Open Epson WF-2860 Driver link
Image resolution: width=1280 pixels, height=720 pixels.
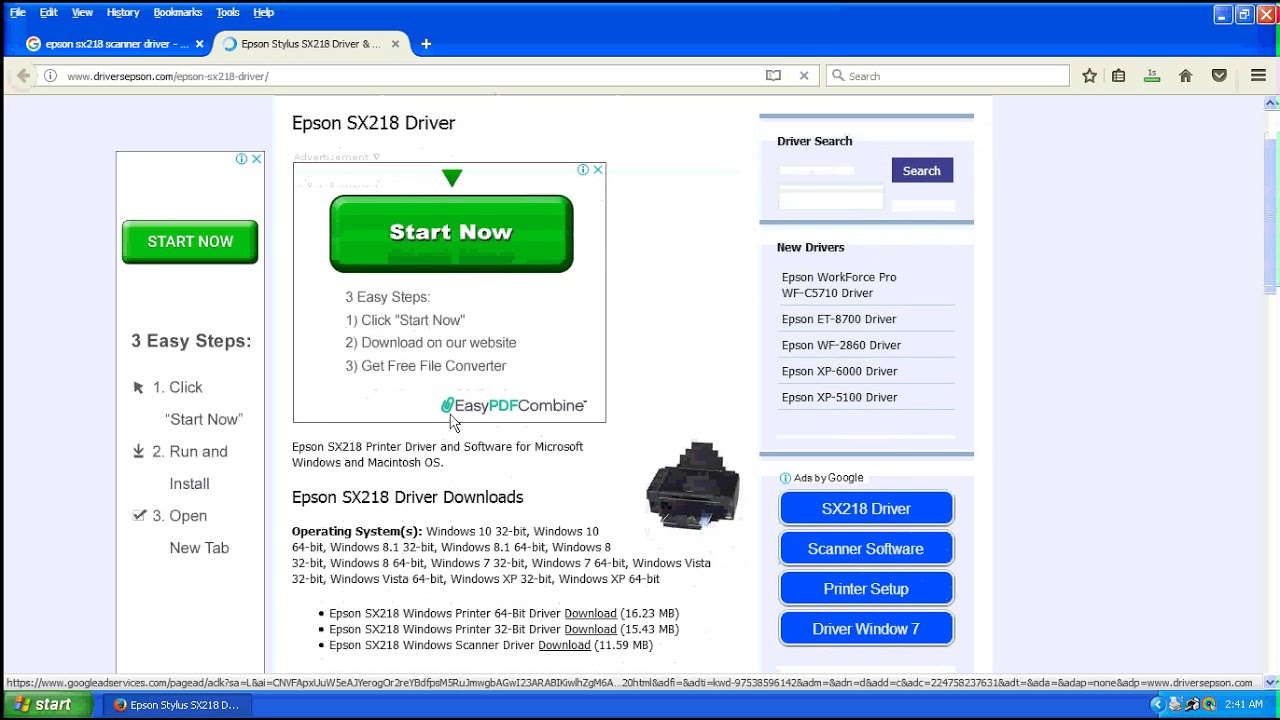pos(841,345)
